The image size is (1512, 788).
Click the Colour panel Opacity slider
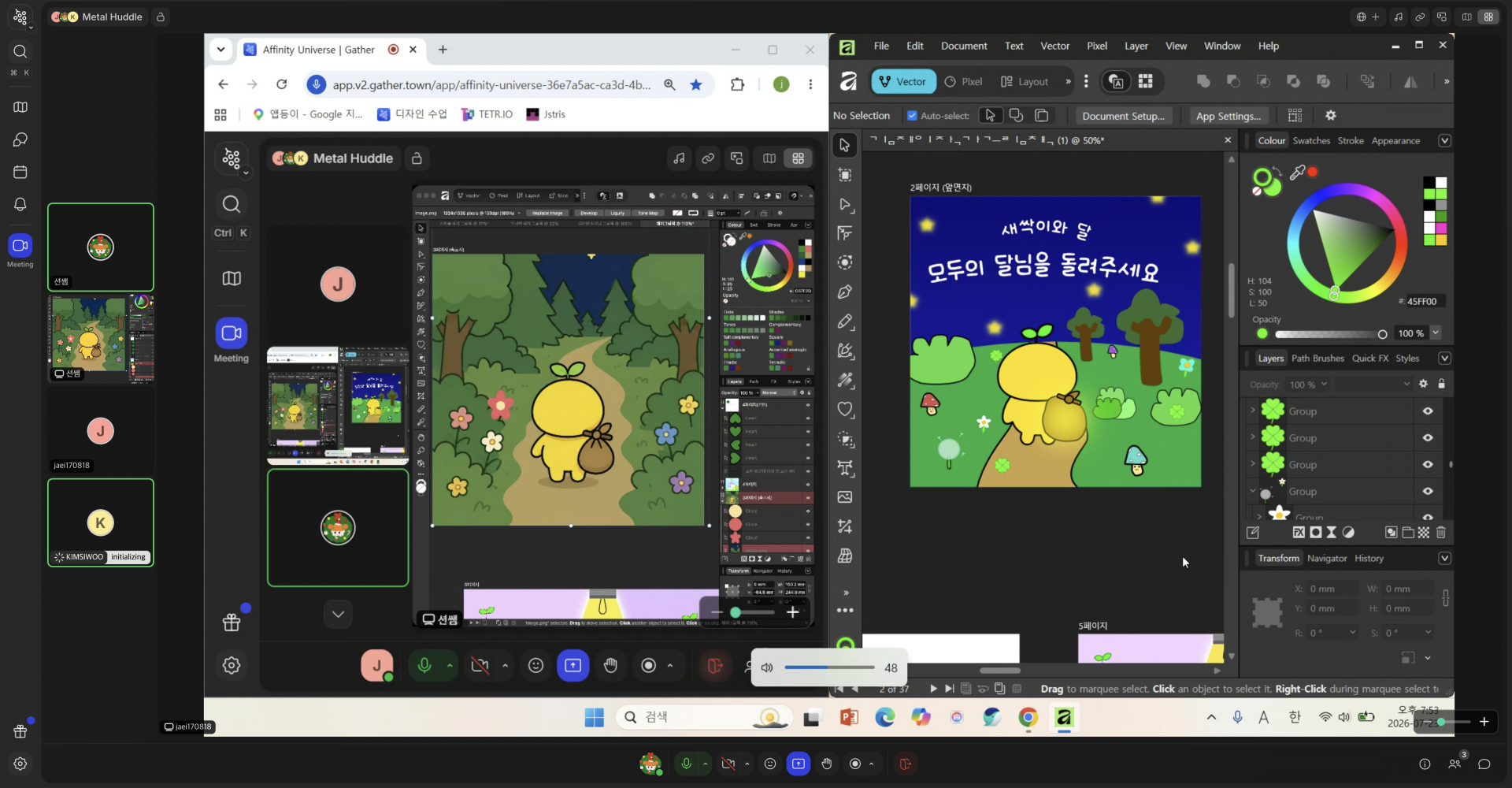1331,334
